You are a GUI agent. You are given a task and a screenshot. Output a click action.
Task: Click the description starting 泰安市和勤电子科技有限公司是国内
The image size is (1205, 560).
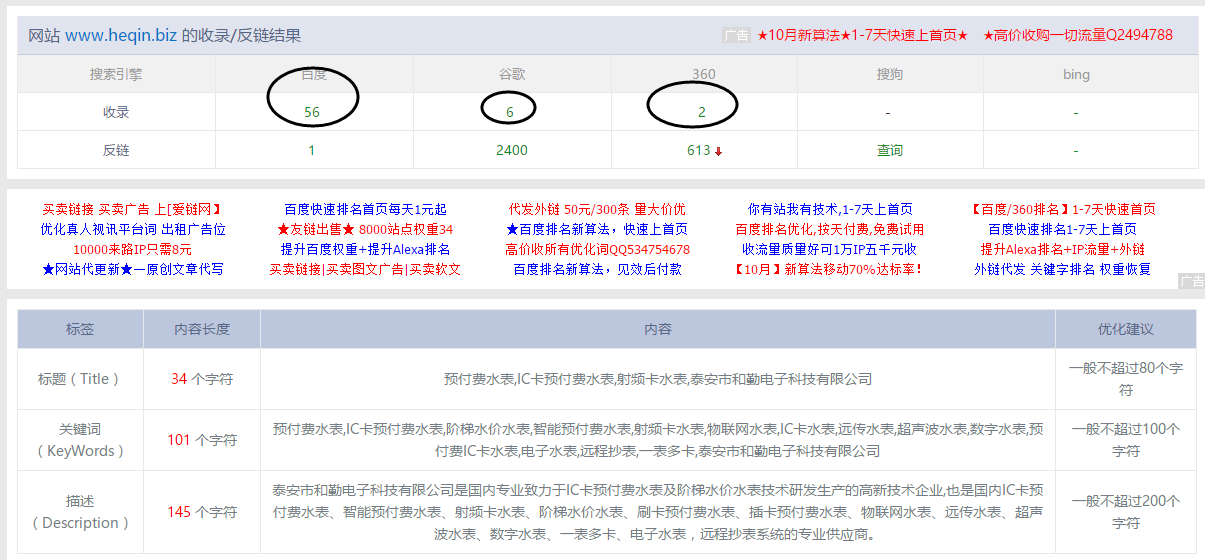(x=658, y=511)
